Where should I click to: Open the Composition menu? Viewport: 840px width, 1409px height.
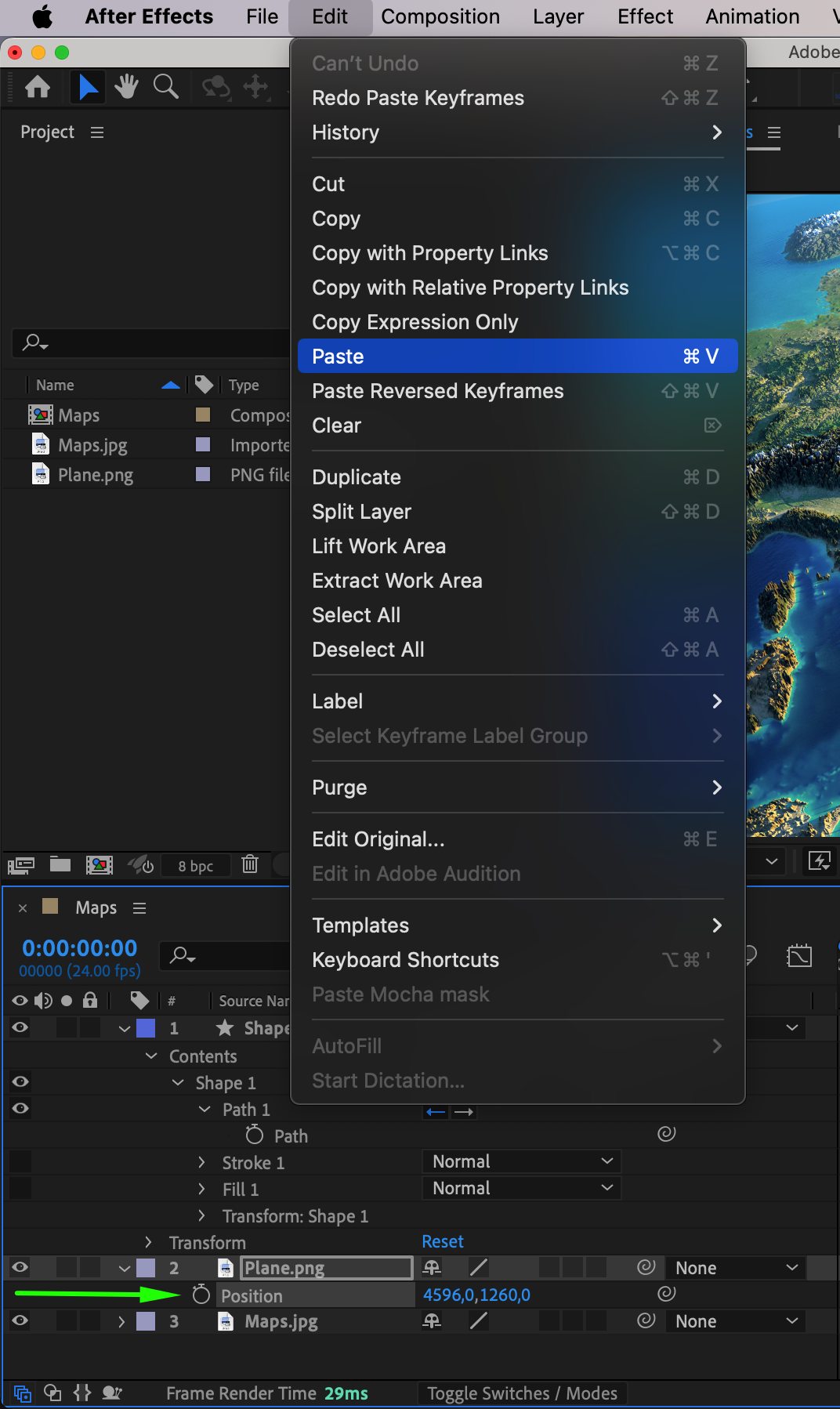coord(440,16)
